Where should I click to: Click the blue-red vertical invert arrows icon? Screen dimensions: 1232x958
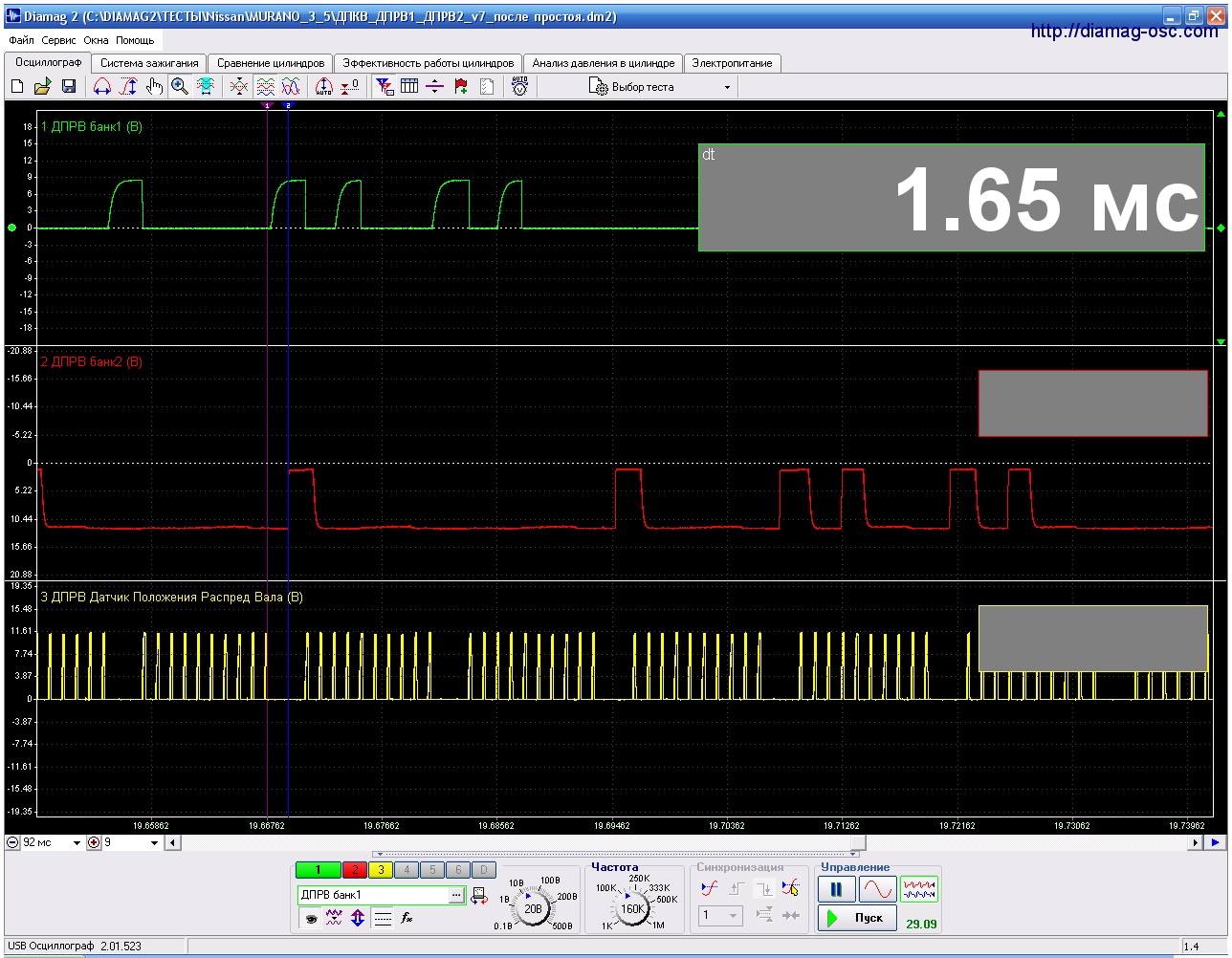(x=358, y=918)
